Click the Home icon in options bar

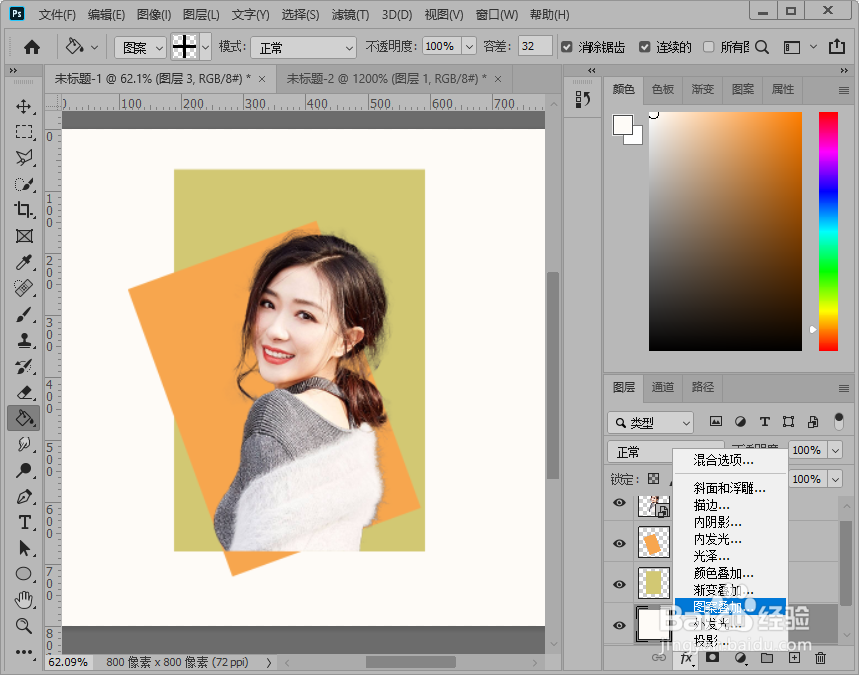click(x=32, y=47)
